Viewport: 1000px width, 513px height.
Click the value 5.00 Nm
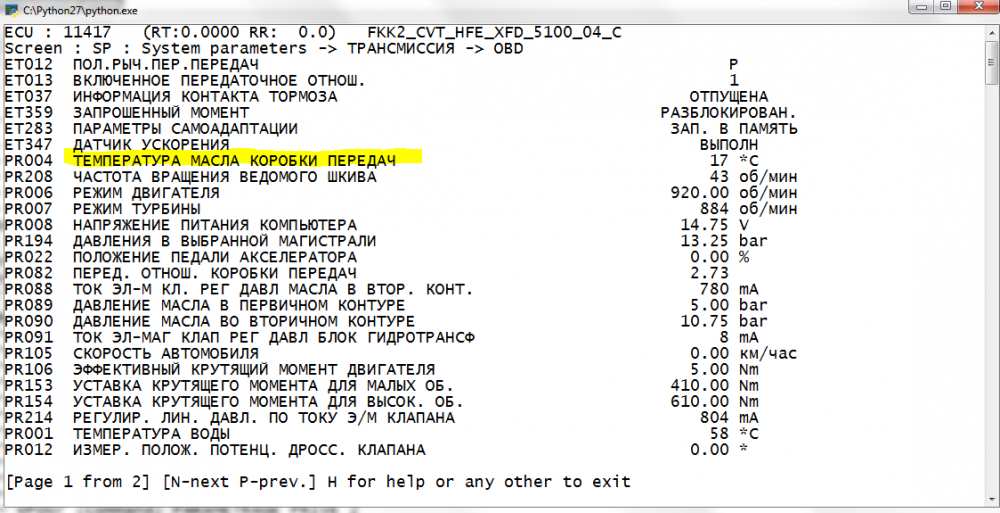(724, 369)
